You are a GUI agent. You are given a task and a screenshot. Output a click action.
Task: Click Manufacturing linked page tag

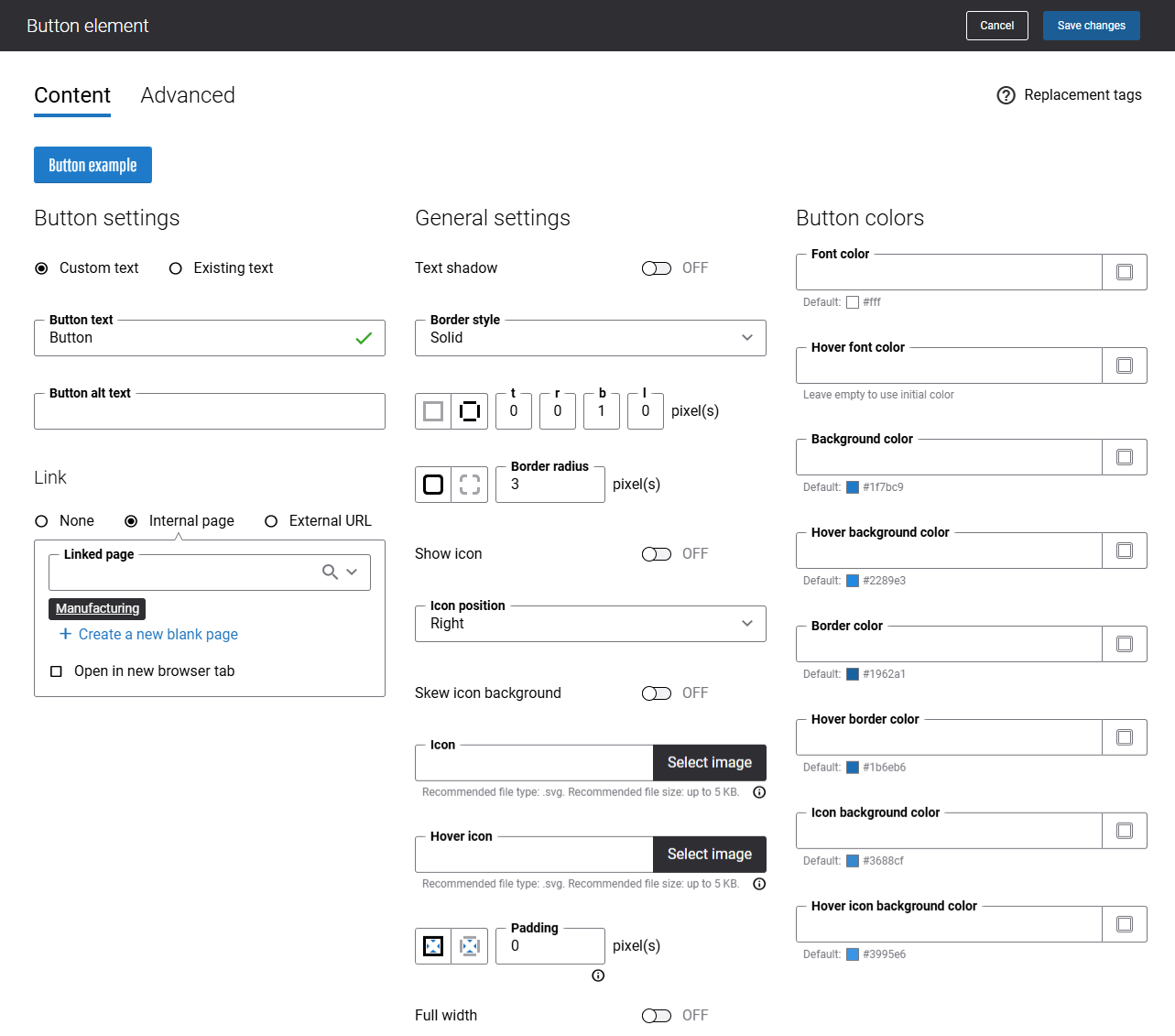tap(97, 608)
